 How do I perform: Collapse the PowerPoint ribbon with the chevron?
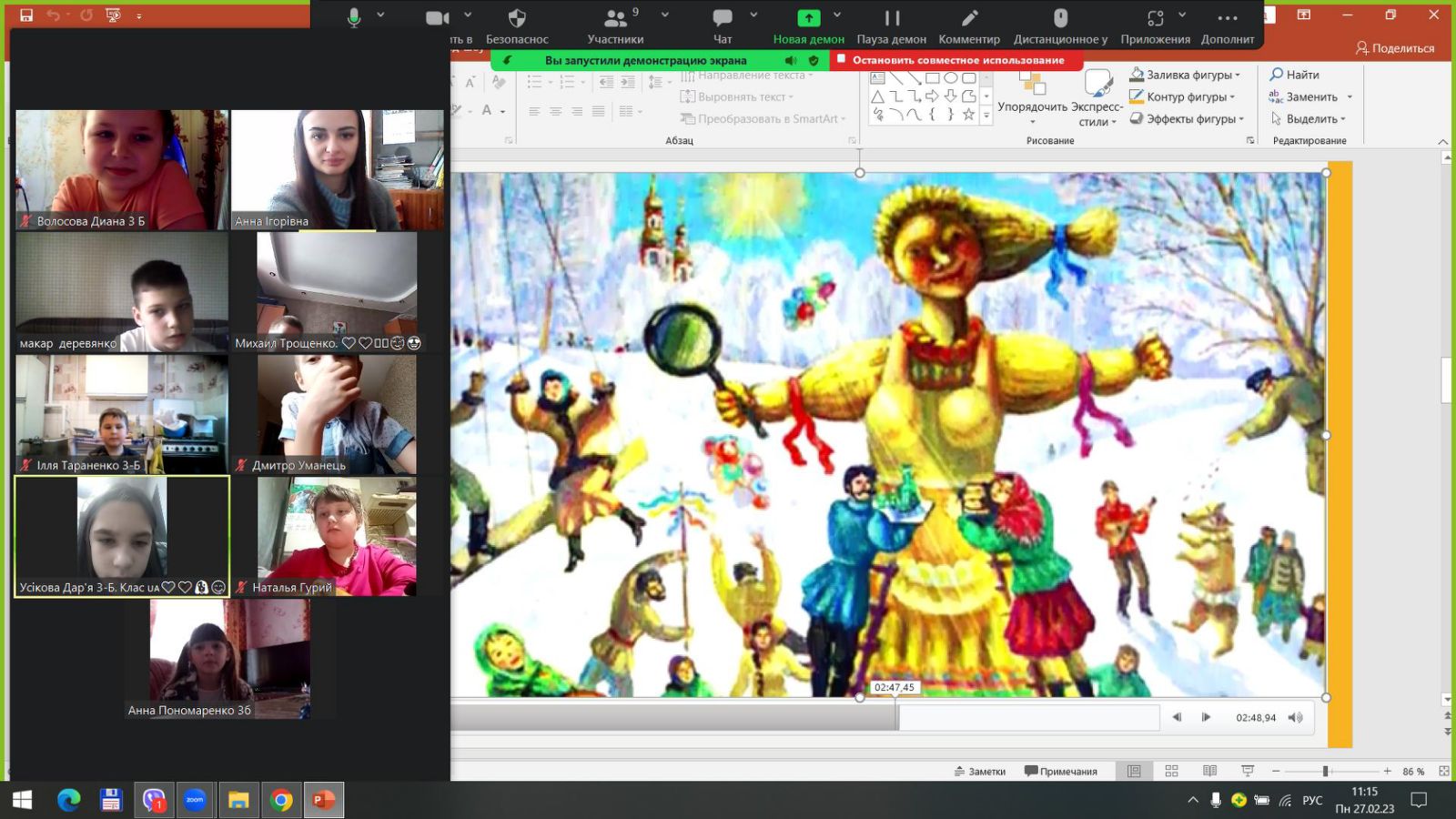(x=1442, y=141)
